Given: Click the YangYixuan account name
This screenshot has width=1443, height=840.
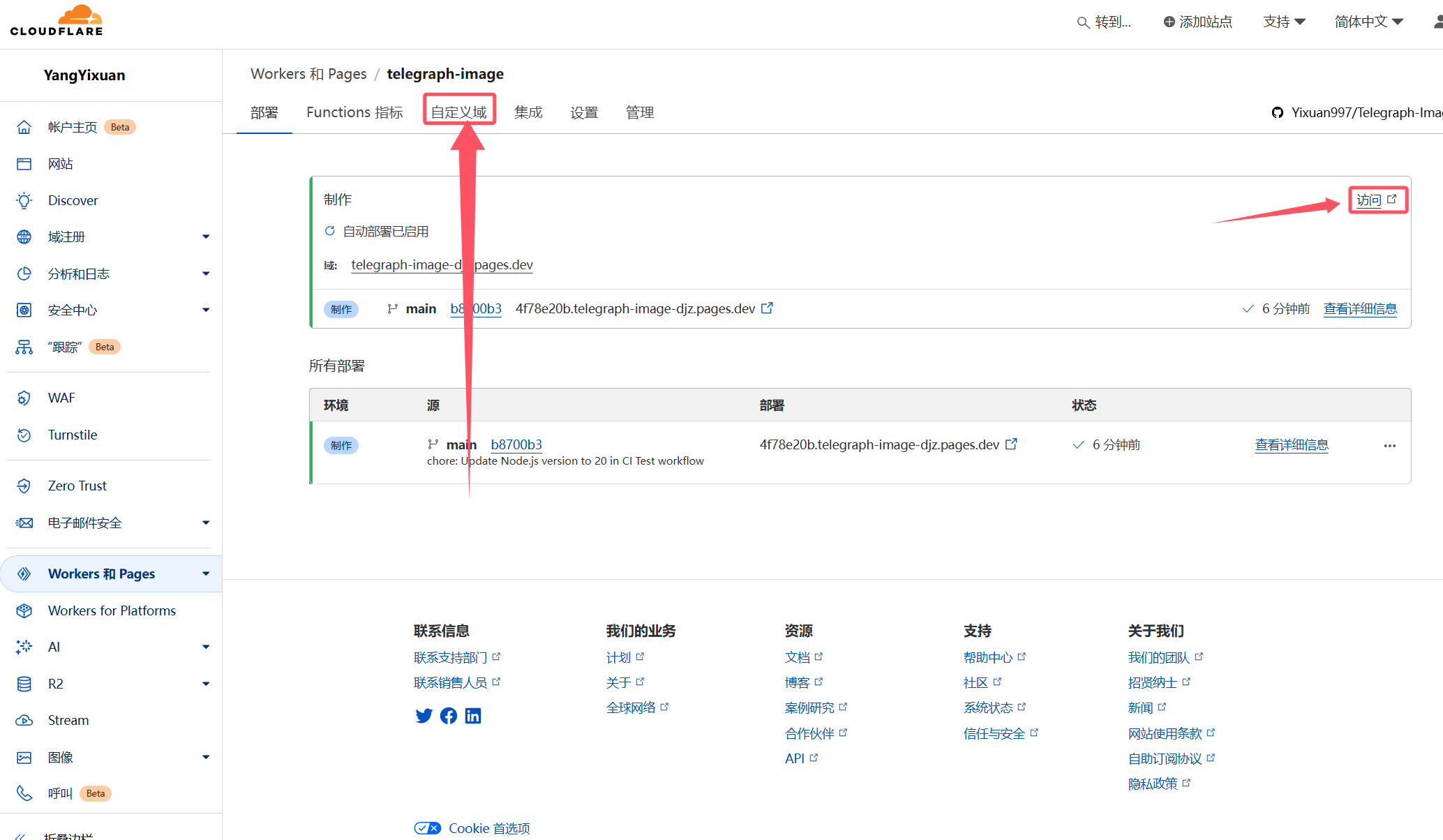Looking at the screenshot, I should [x=84, y=75].
